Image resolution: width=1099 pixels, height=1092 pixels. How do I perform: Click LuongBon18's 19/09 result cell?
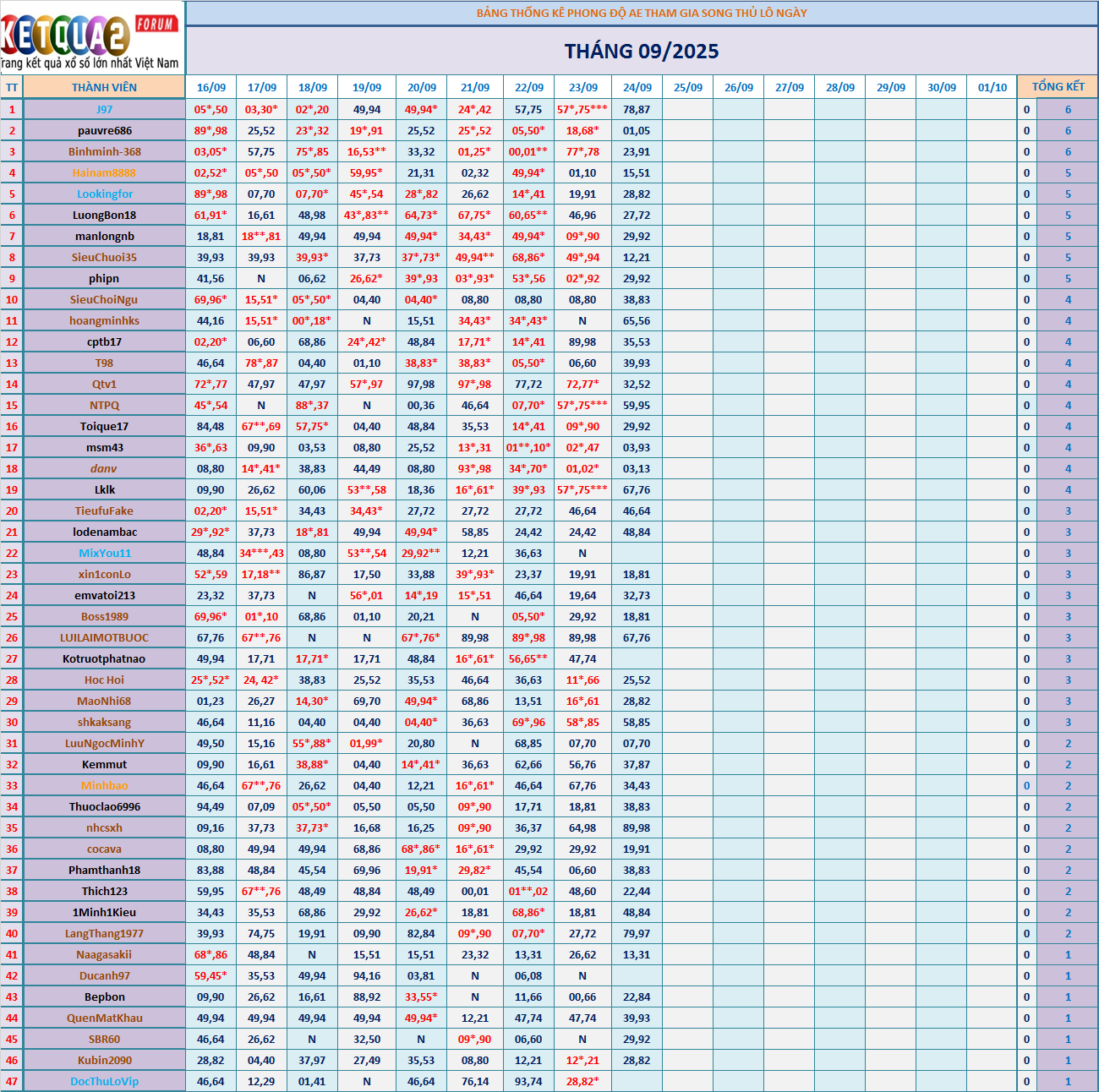click(x=366, y=215)
